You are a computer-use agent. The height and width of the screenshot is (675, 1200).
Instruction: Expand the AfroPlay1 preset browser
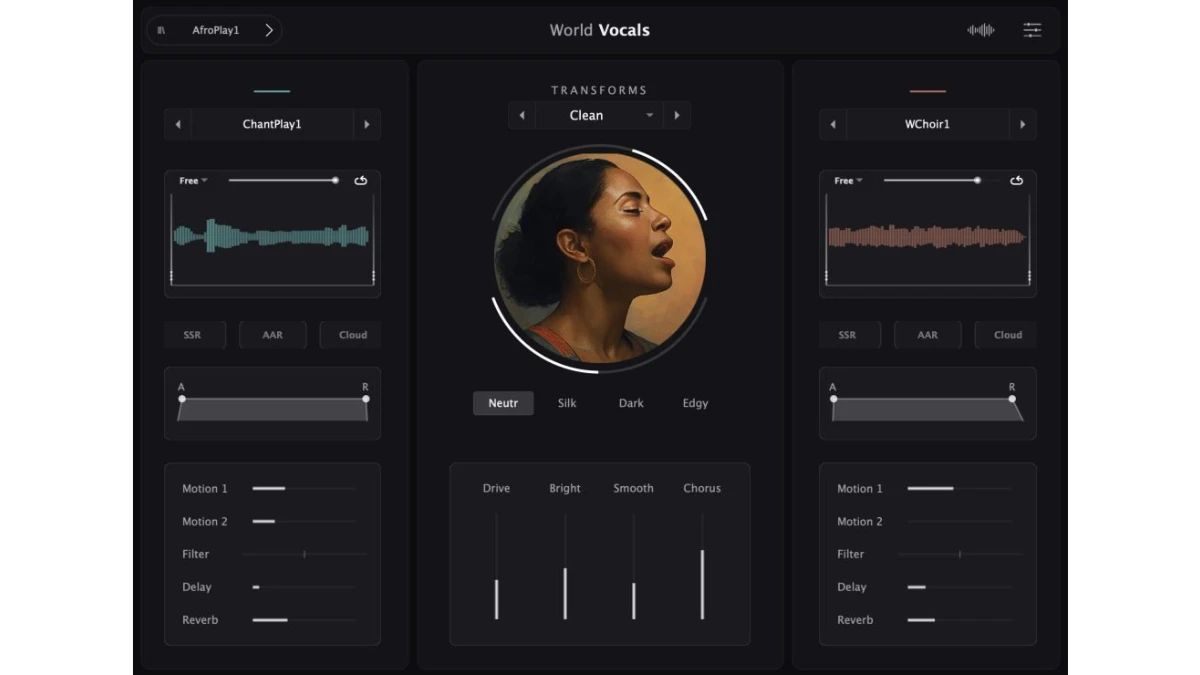(268, 30)
